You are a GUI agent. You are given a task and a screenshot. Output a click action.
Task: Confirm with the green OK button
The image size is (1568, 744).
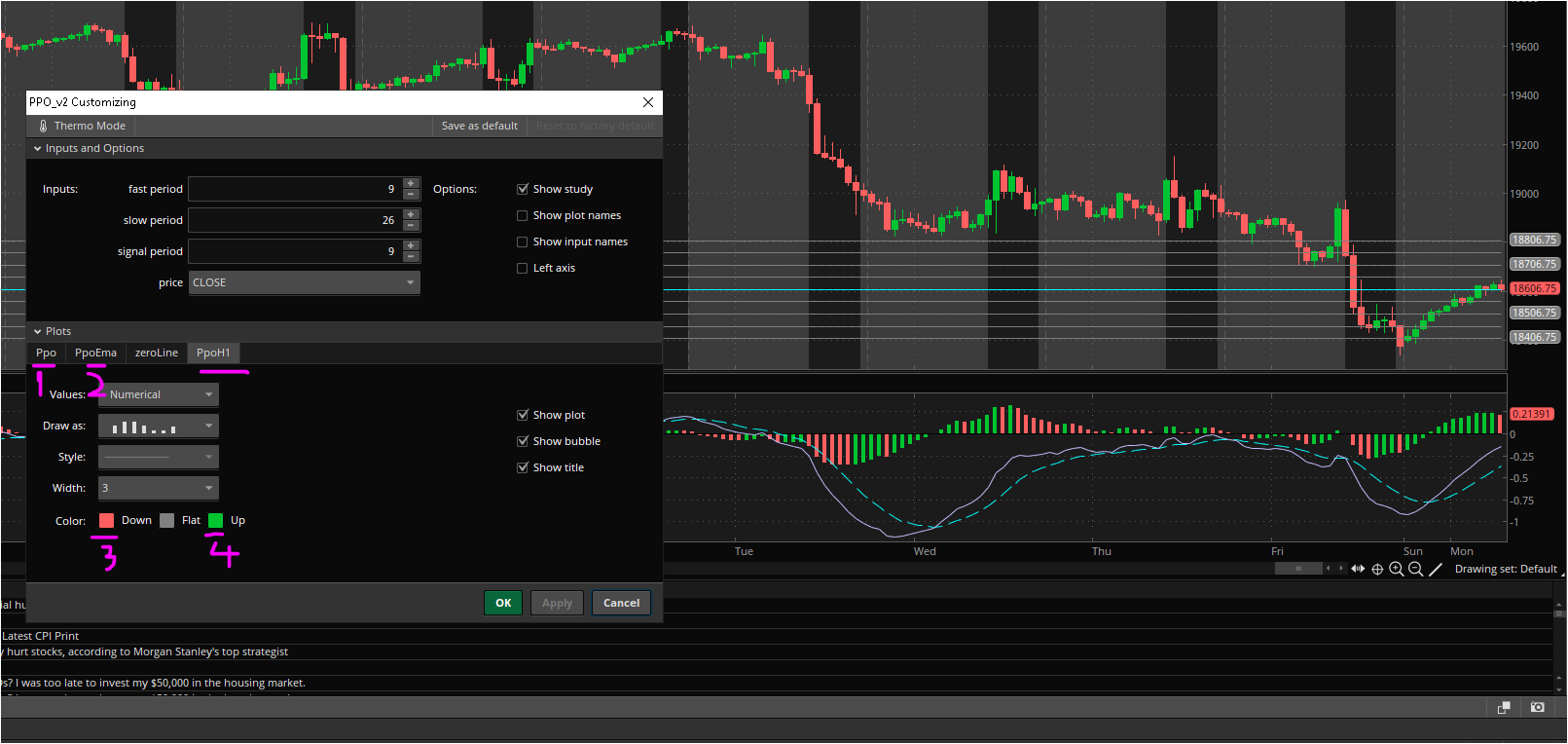(503, 603)
